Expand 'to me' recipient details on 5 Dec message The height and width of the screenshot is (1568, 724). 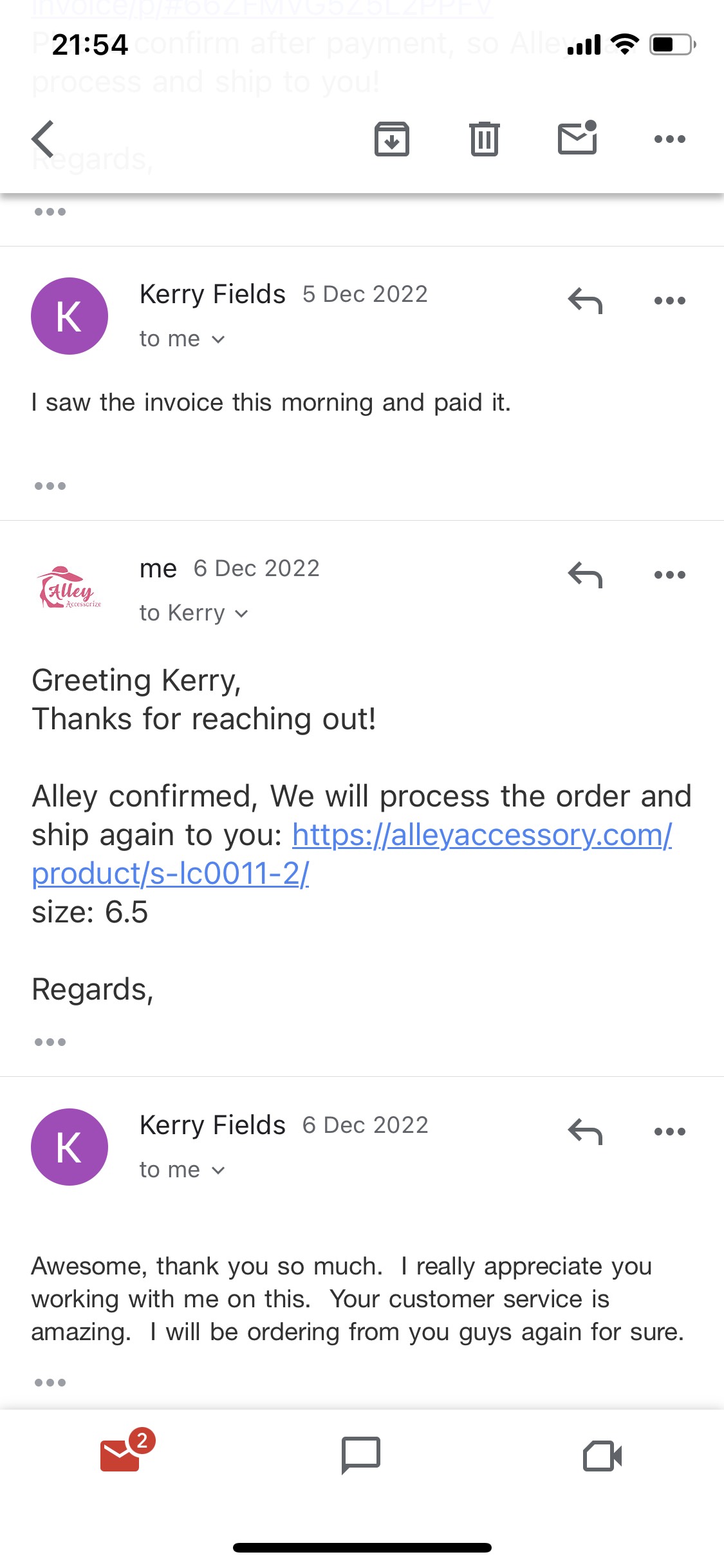coord(181,339)
